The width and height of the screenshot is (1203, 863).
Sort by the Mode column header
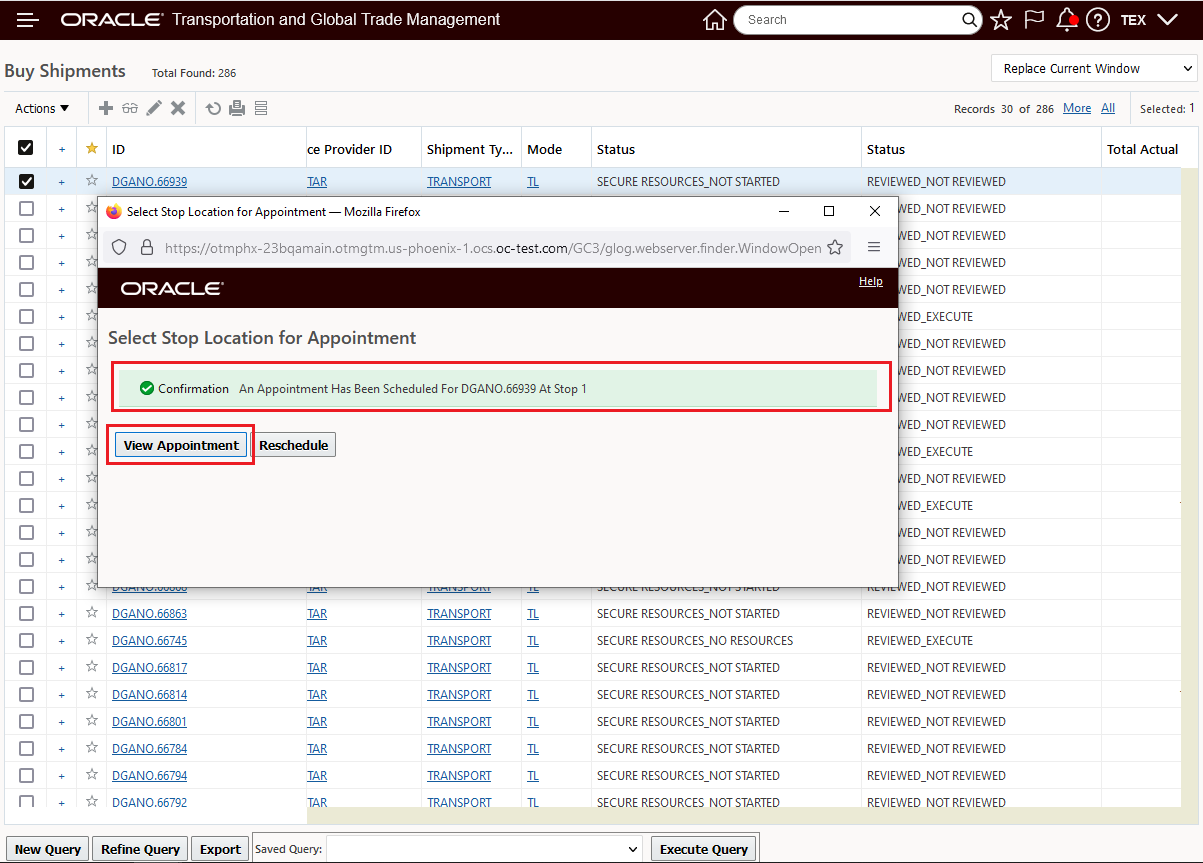point(544,149)
